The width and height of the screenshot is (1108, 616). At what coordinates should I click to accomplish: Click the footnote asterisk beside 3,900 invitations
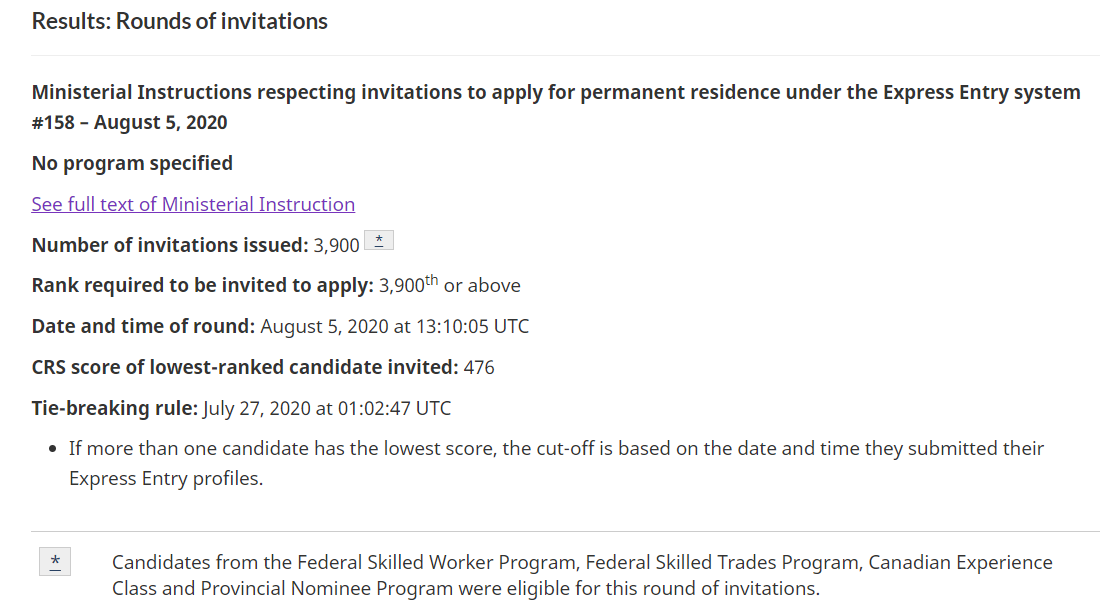pos(379,241)
